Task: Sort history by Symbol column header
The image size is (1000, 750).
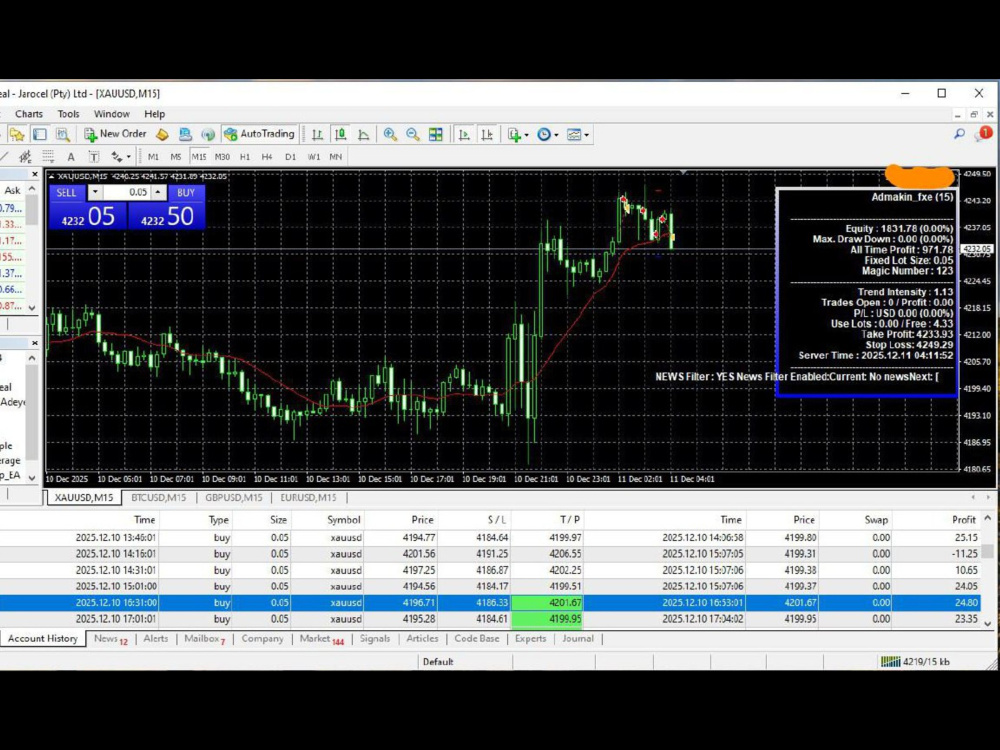Action: pos(344,520)
